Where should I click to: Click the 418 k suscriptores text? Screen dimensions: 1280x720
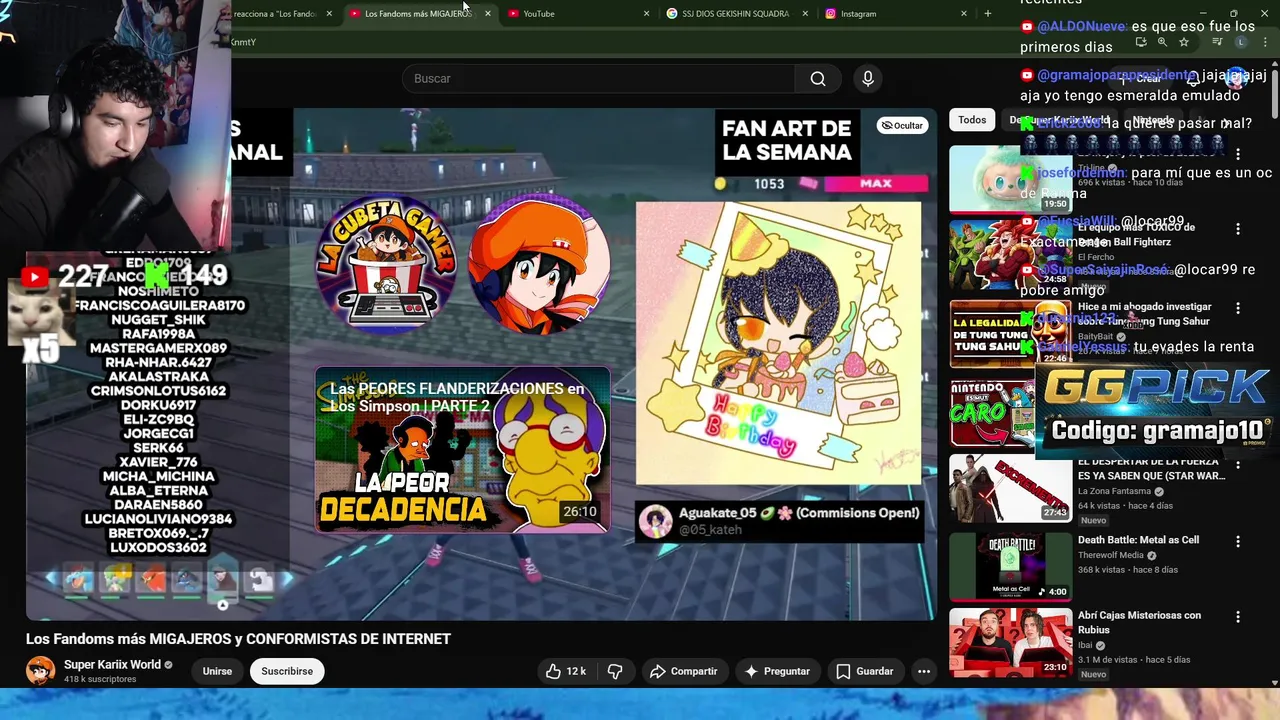pyautogui.click(x=100, y=679)
